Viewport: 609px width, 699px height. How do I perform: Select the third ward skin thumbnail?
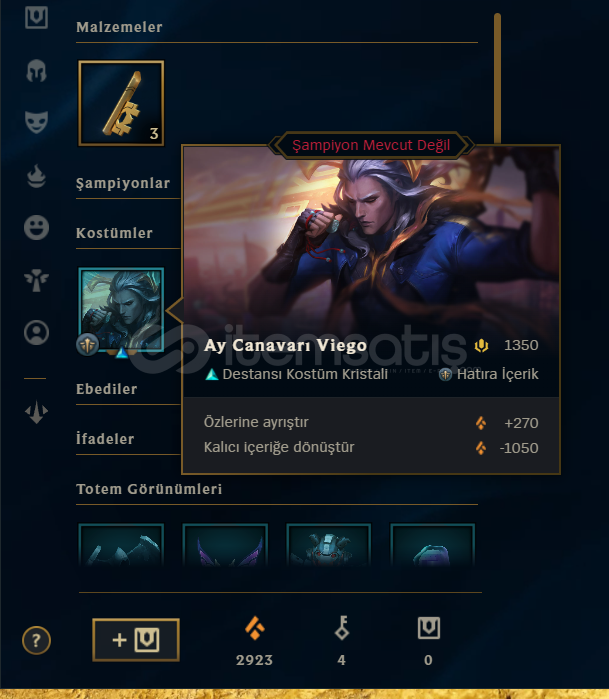pos(329,545)
